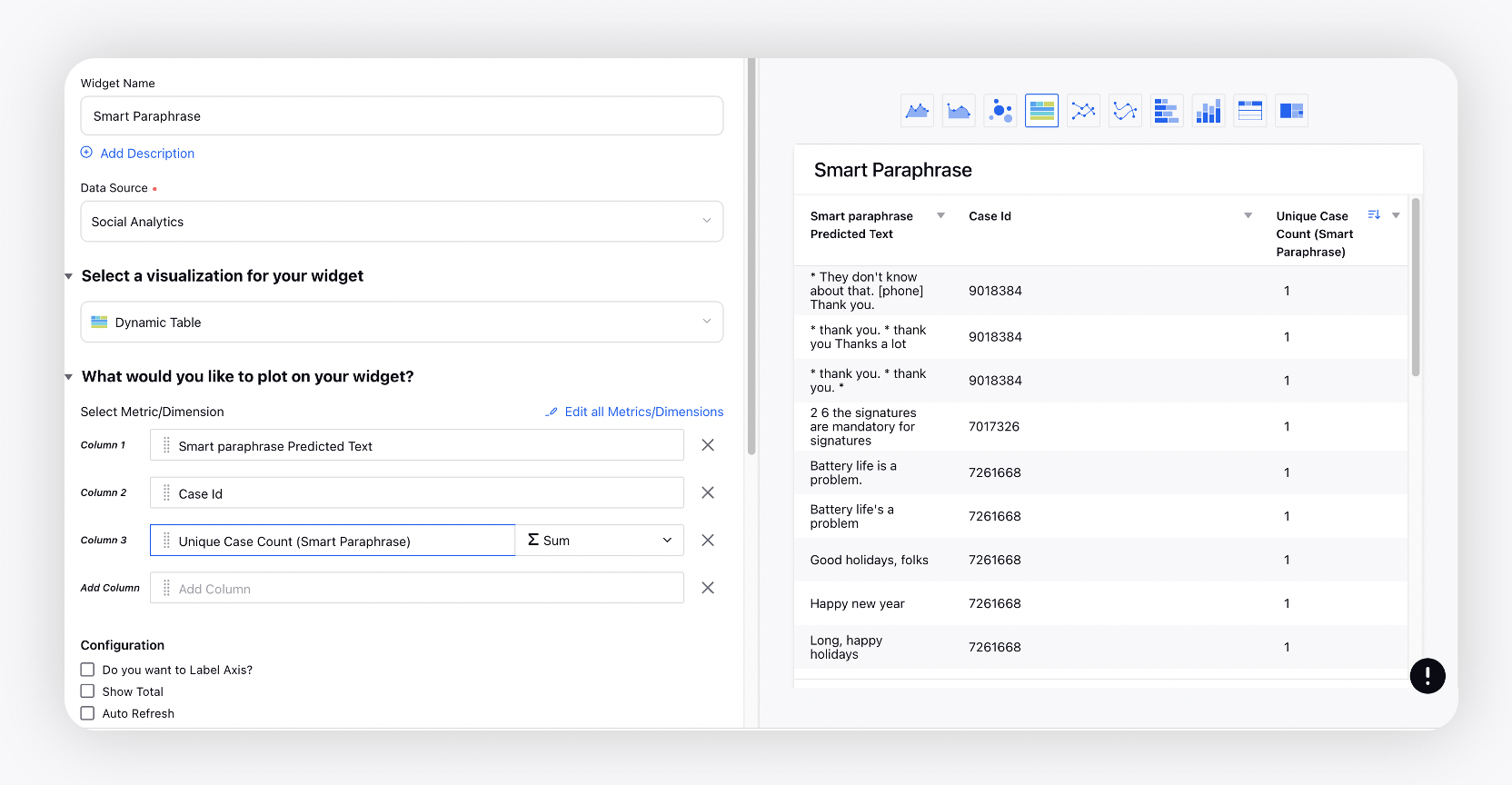Screen dimensions: 1512x785
Task: Open the Dynamic Table visualization dropdown
Action: [402, 323]
